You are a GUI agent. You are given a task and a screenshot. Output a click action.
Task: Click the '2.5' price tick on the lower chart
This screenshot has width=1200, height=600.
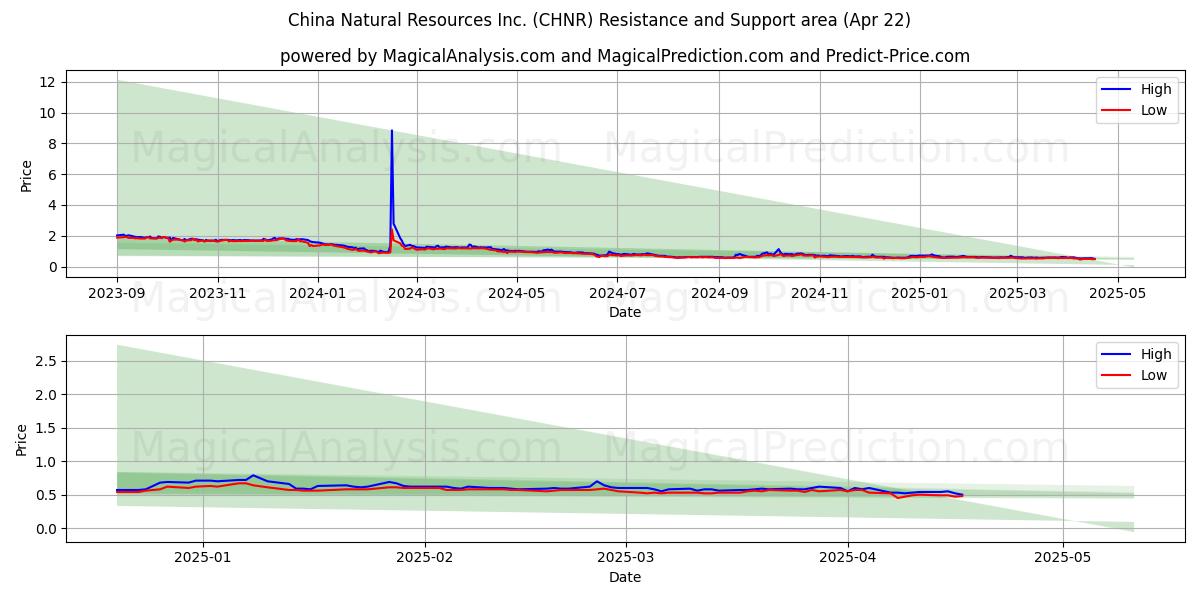point(48,361)
